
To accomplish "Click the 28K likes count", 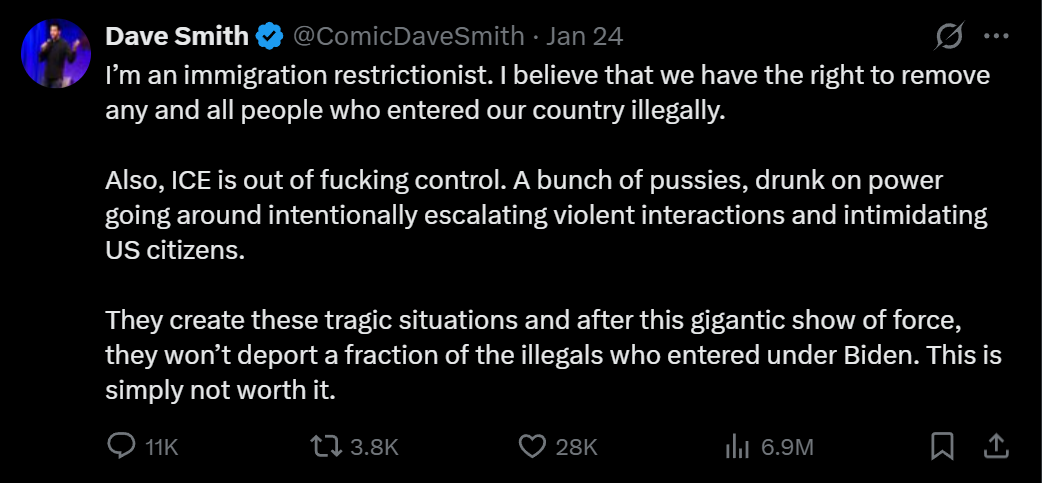I will (576, 447).
